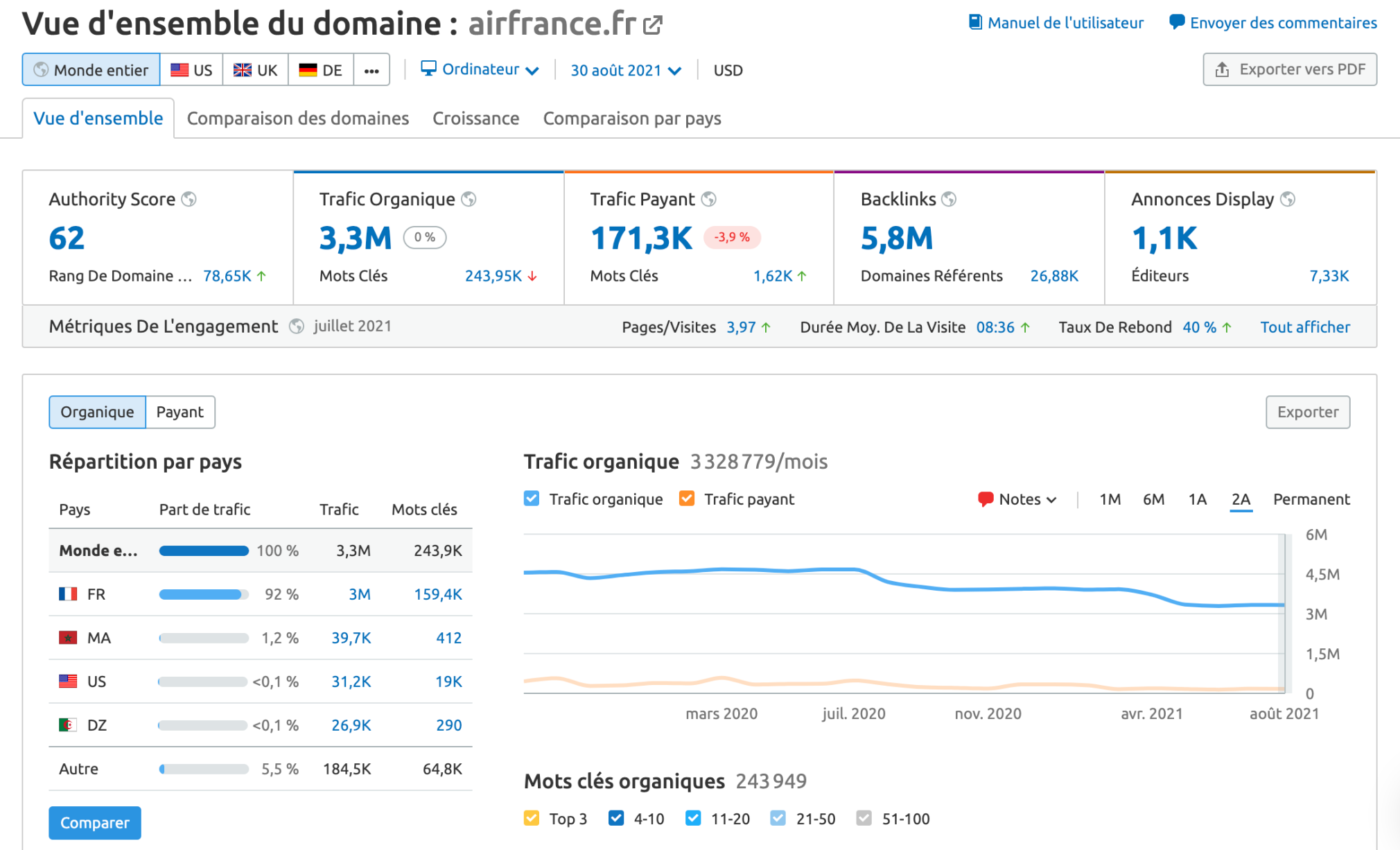
Task: Click the FR traffic share bar
Action: (203, 594)
